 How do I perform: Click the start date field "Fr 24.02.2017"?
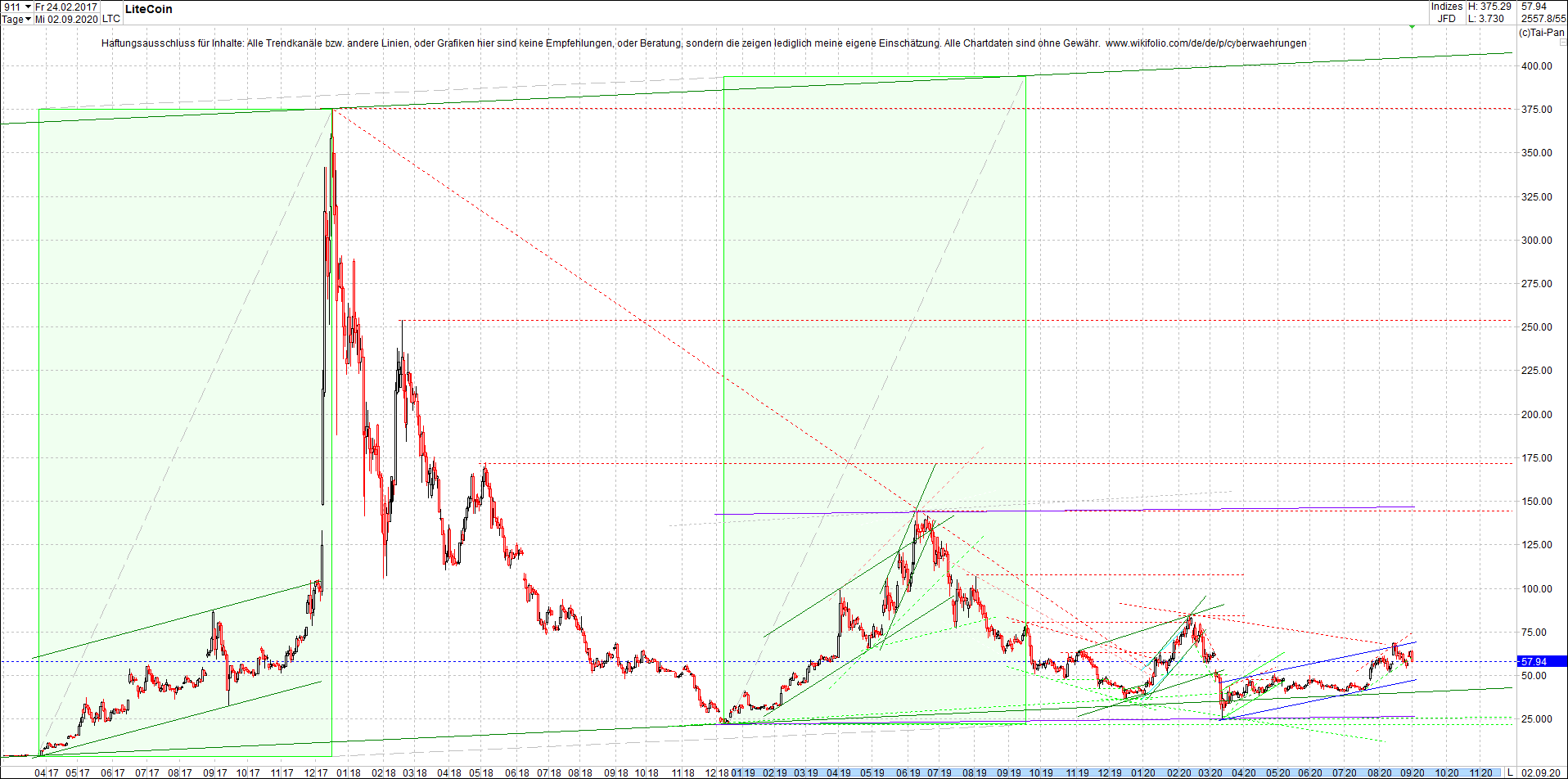coord(65,7)
